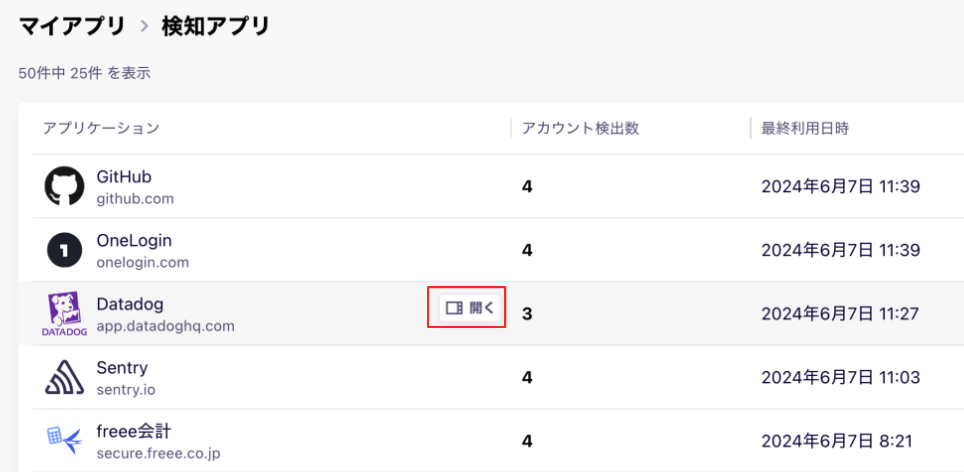This screenshot has height=472, width=964.
Task: Select the GitHub application name
Action: 124,176
